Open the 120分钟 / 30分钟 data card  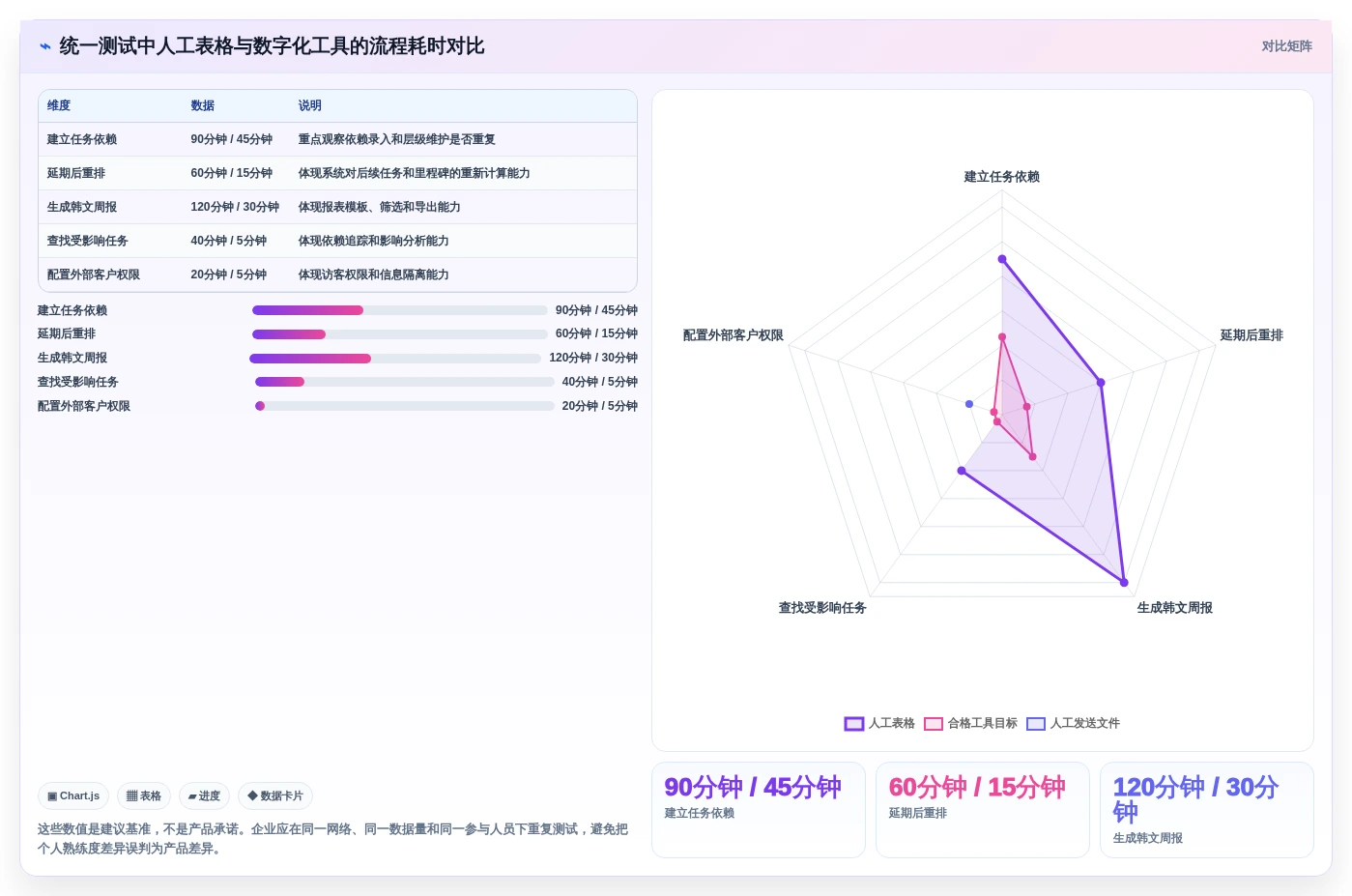(x=1207, y=810)
